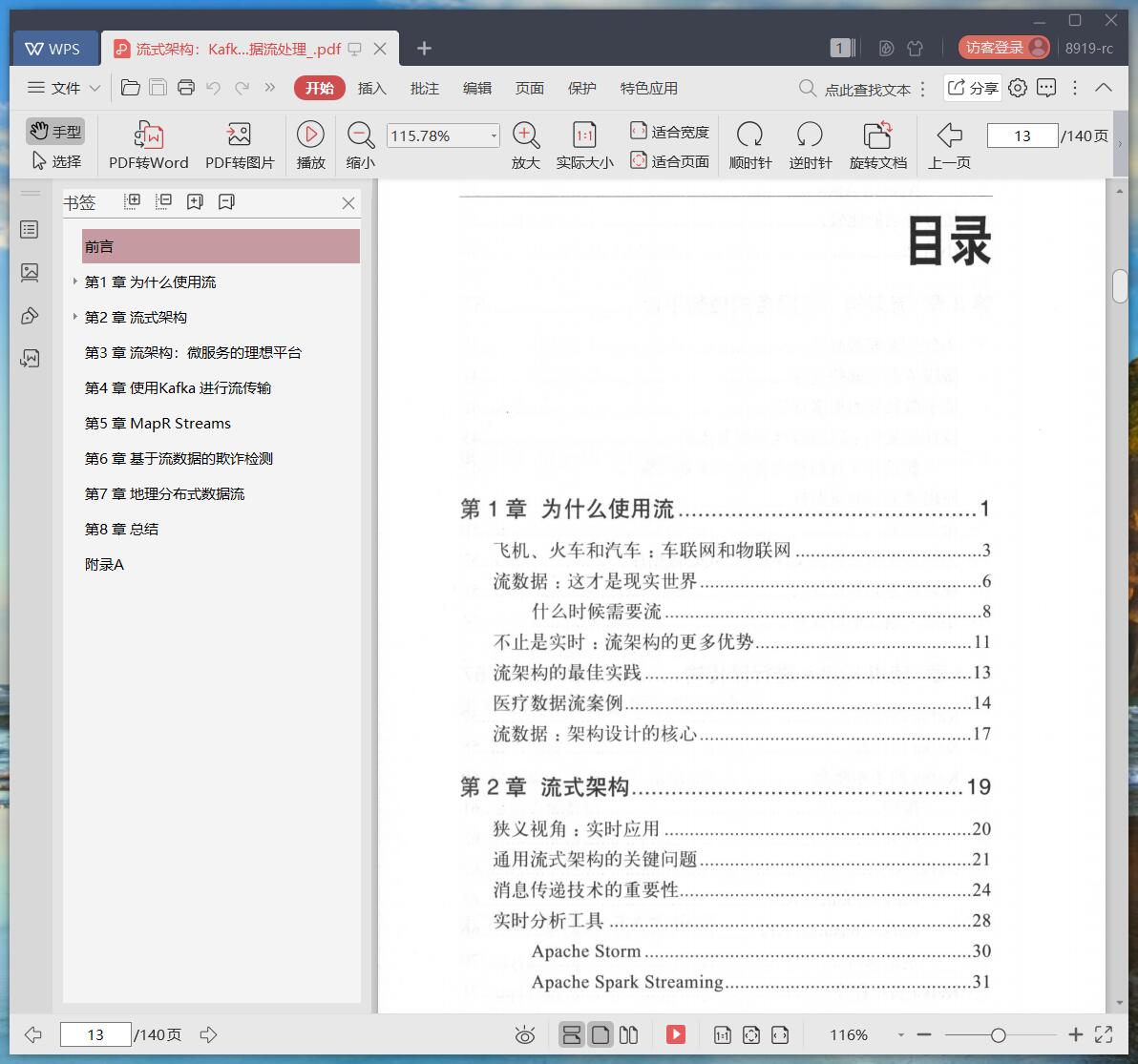Click the zoom slider handle
The image size is (1138, 1064).
tap(998, 1035)
